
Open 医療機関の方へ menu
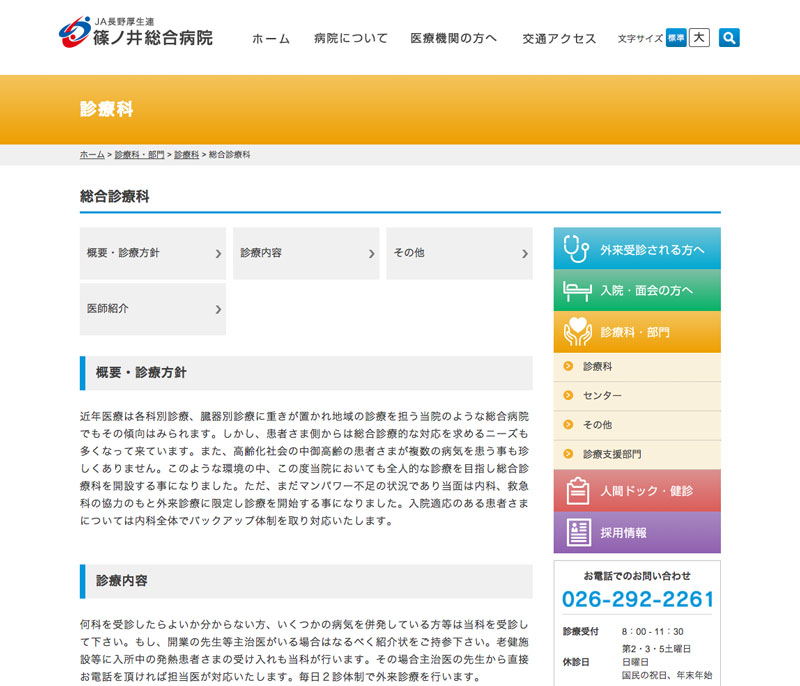(x=454, y=39)
